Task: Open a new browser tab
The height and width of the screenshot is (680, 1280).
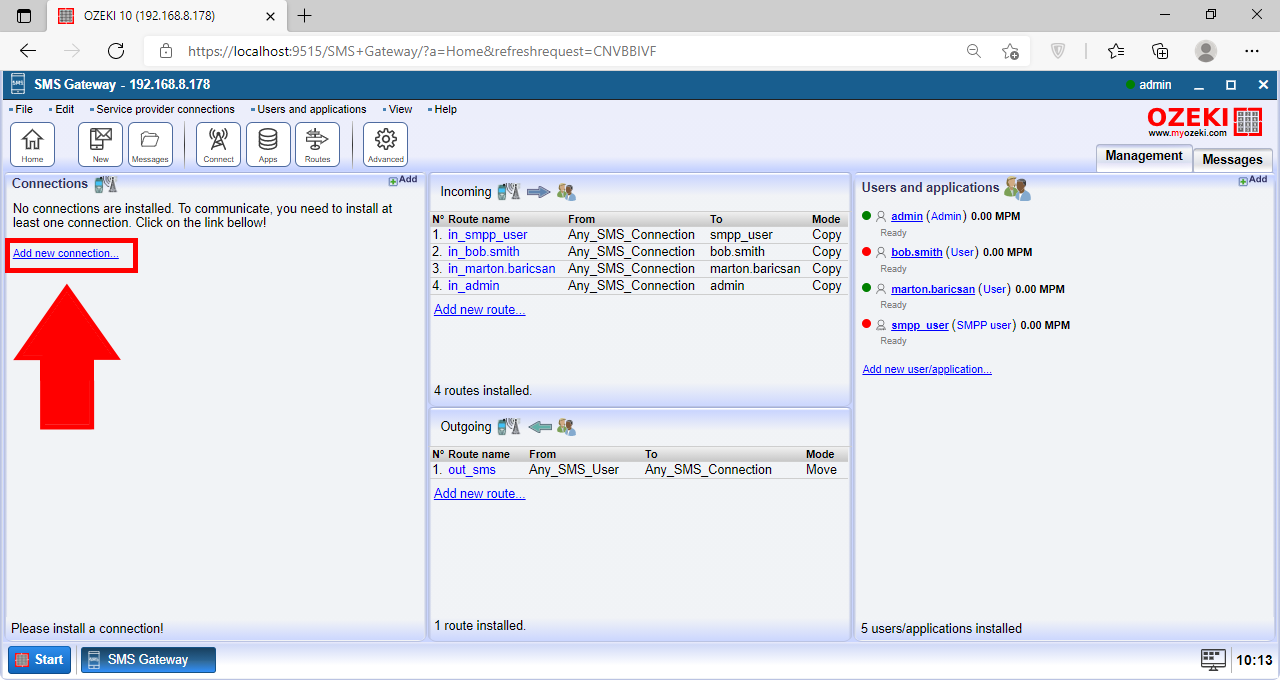Action: [x=305, y=16]
